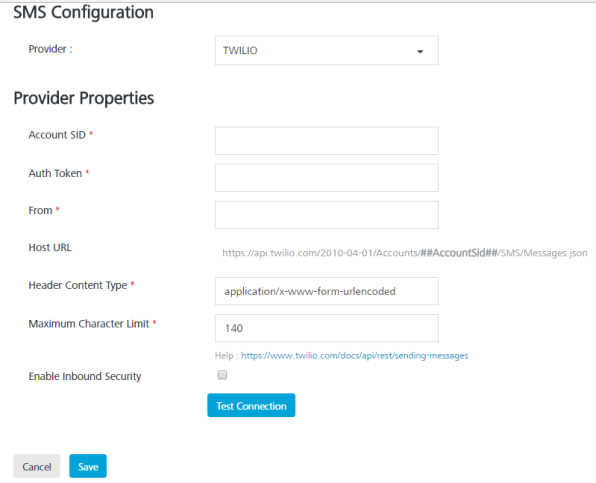Screen dimensions: 596x483
Task: Click the Account SID label
Action: tap(57, 135)
